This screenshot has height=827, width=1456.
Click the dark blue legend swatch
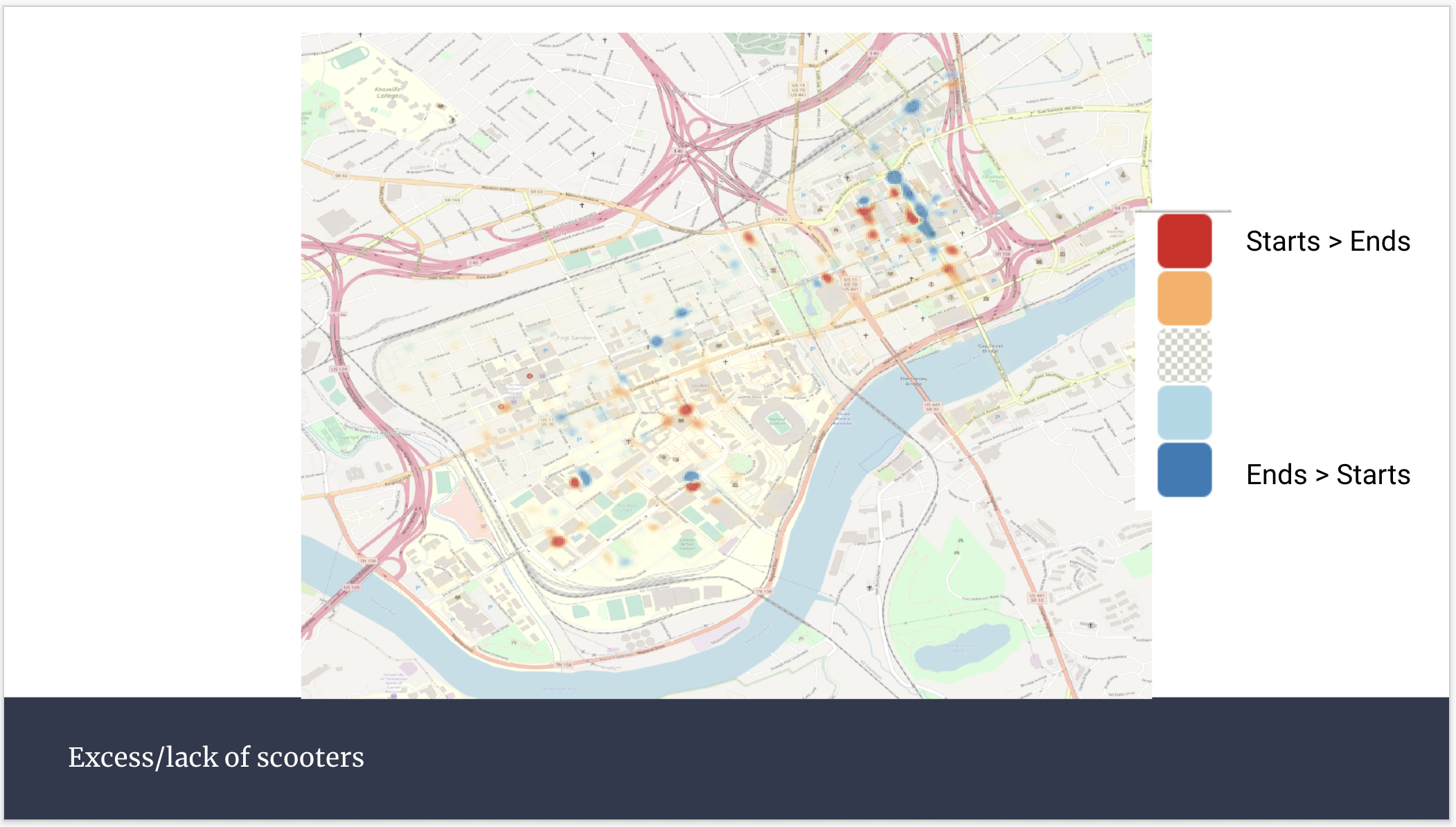(1184, 470)
